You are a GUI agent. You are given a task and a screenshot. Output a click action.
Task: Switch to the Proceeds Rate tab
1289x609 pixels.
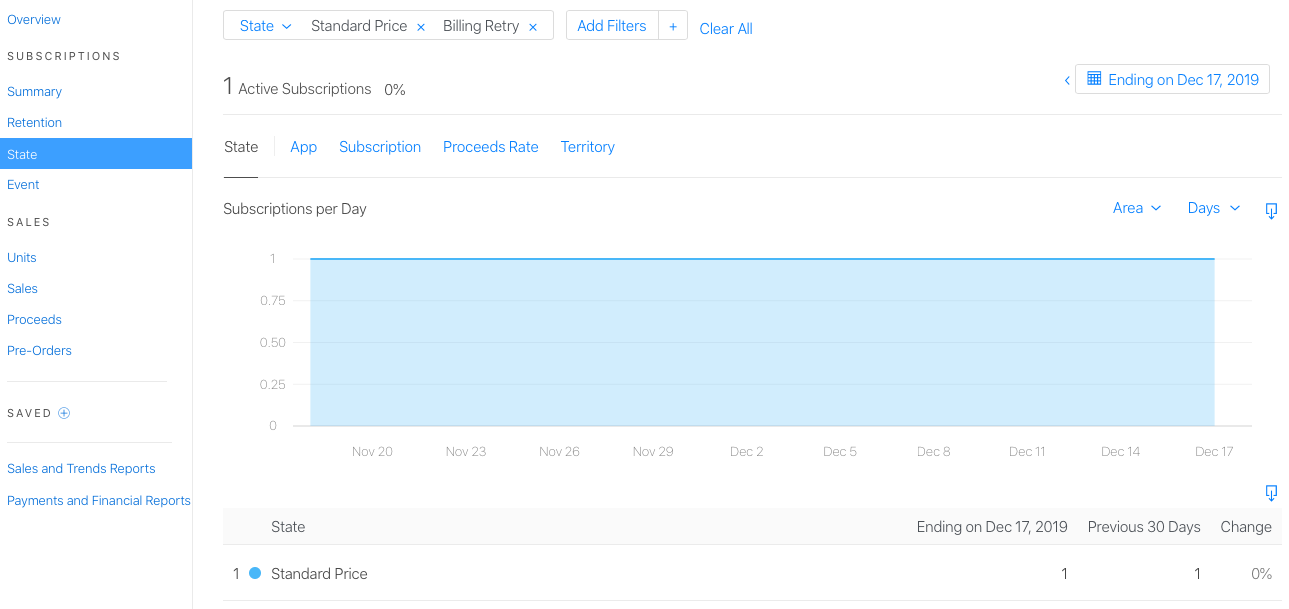(x=491, y=147)
